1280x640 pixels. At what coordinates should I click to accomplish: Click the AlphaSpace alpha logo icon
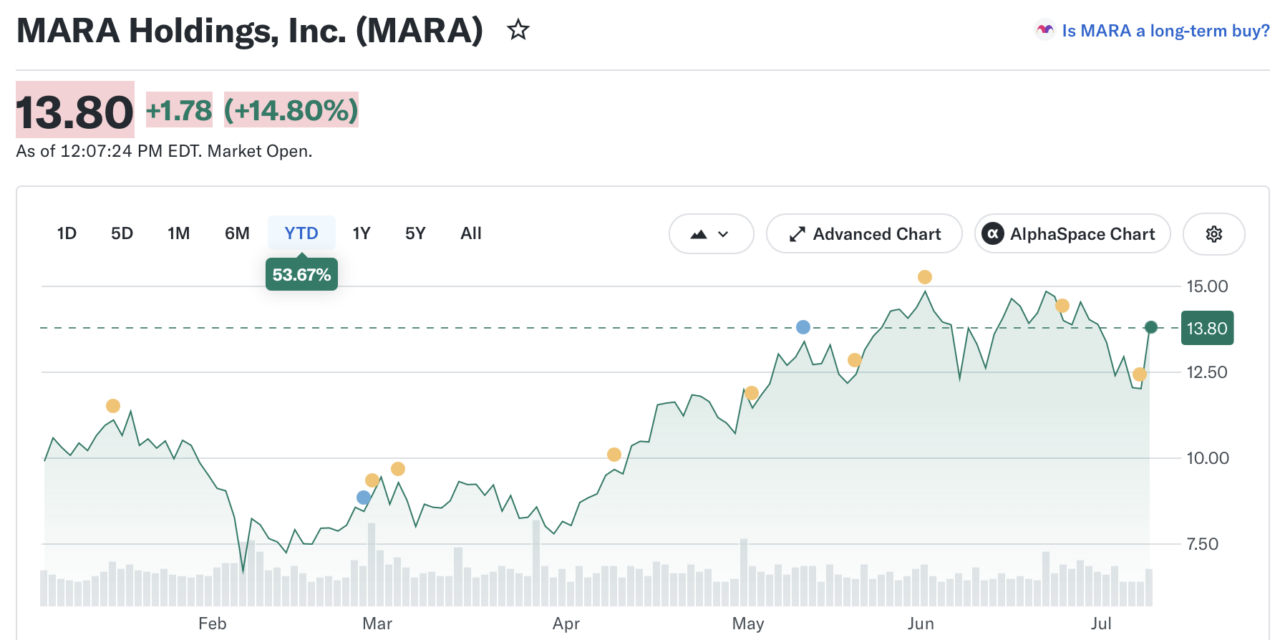point(992,234)
